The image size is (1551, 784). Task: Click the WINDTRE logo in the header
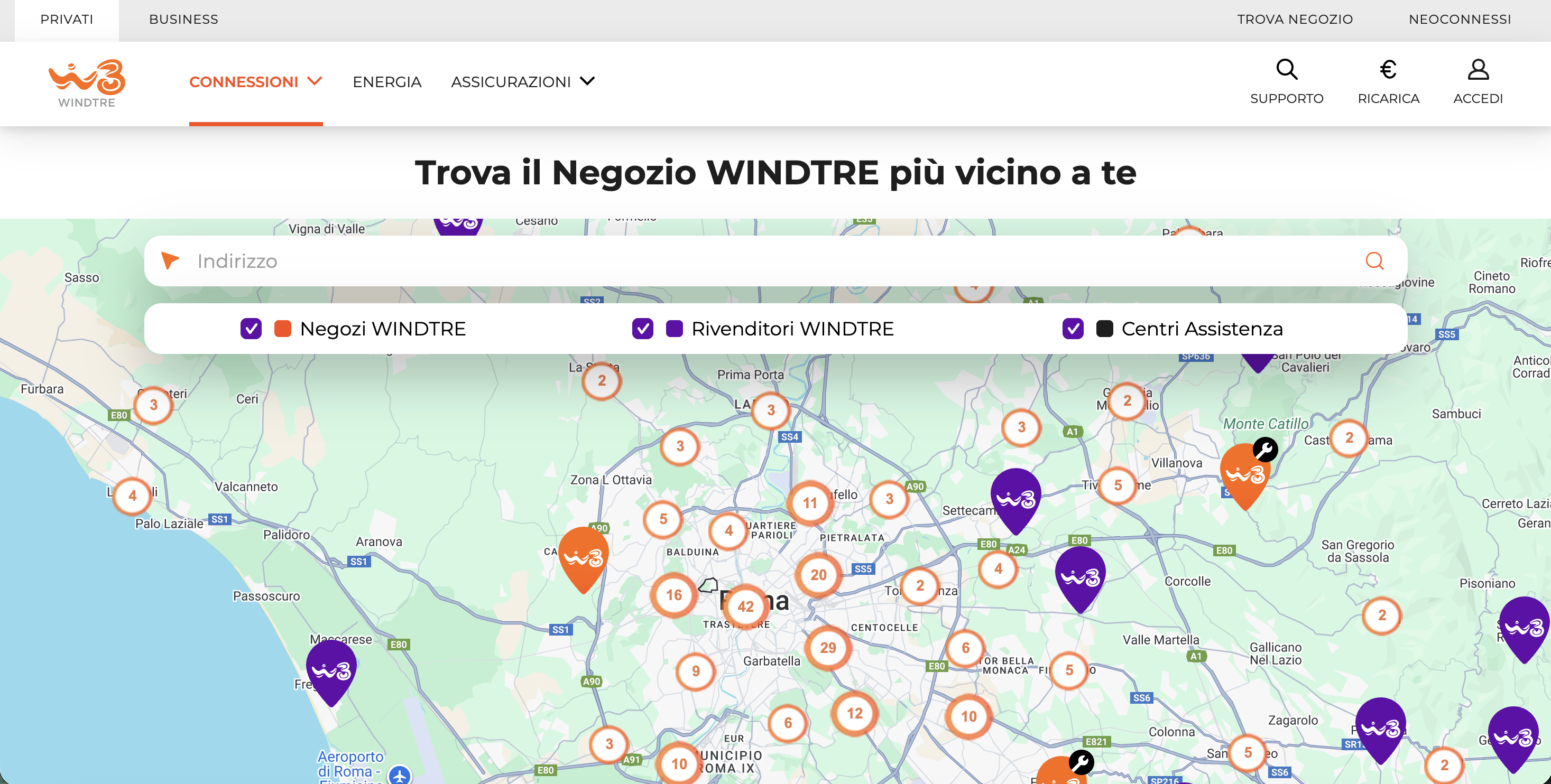[85, 83]
